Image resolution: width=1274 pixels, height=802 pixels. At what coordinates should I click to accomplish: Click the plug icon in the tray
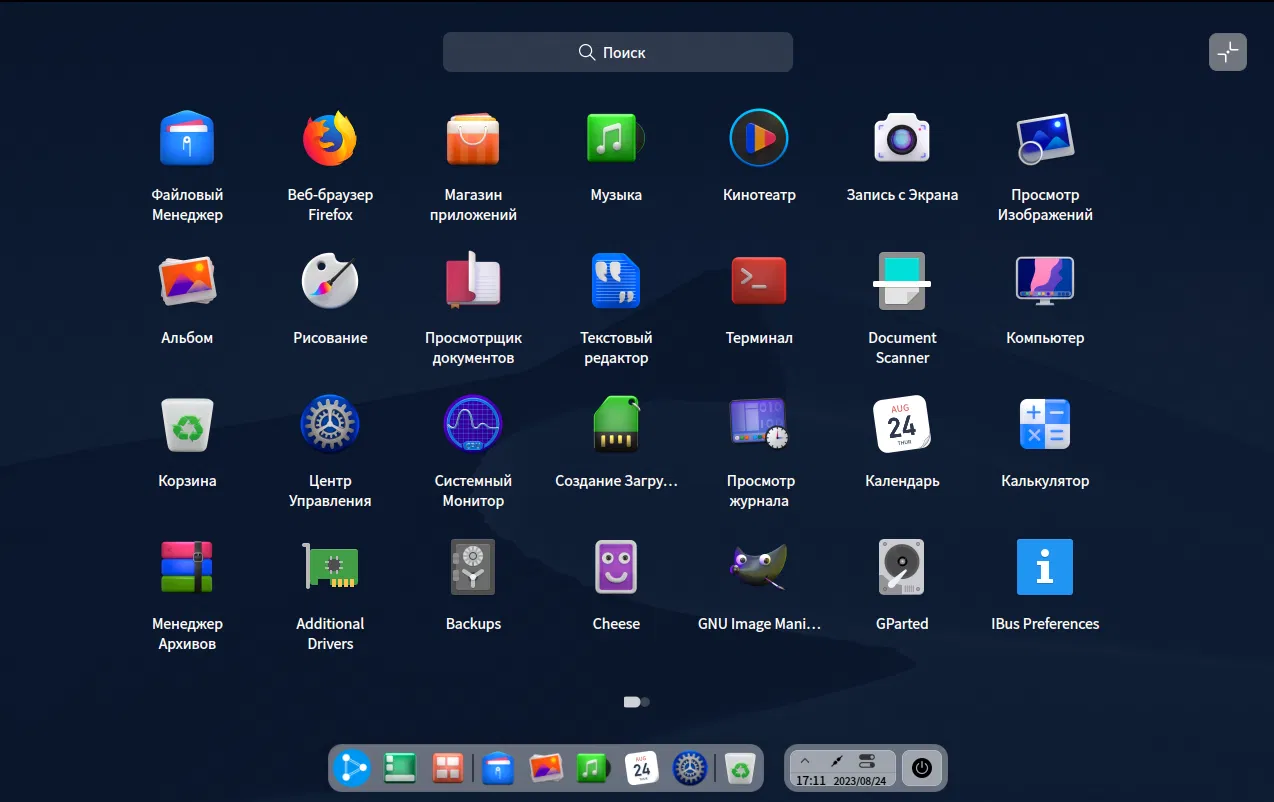point(836,761)
